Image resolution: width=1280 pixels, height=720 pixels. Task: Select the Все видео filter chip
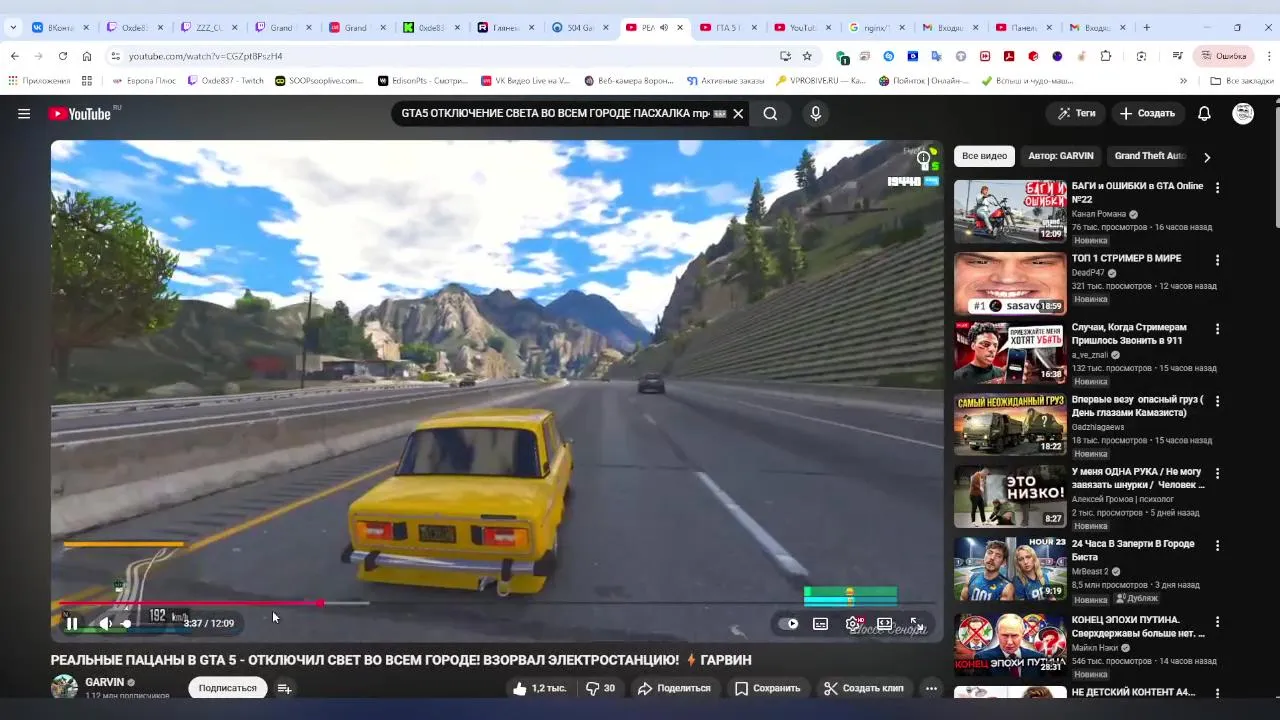pos(984,156)
